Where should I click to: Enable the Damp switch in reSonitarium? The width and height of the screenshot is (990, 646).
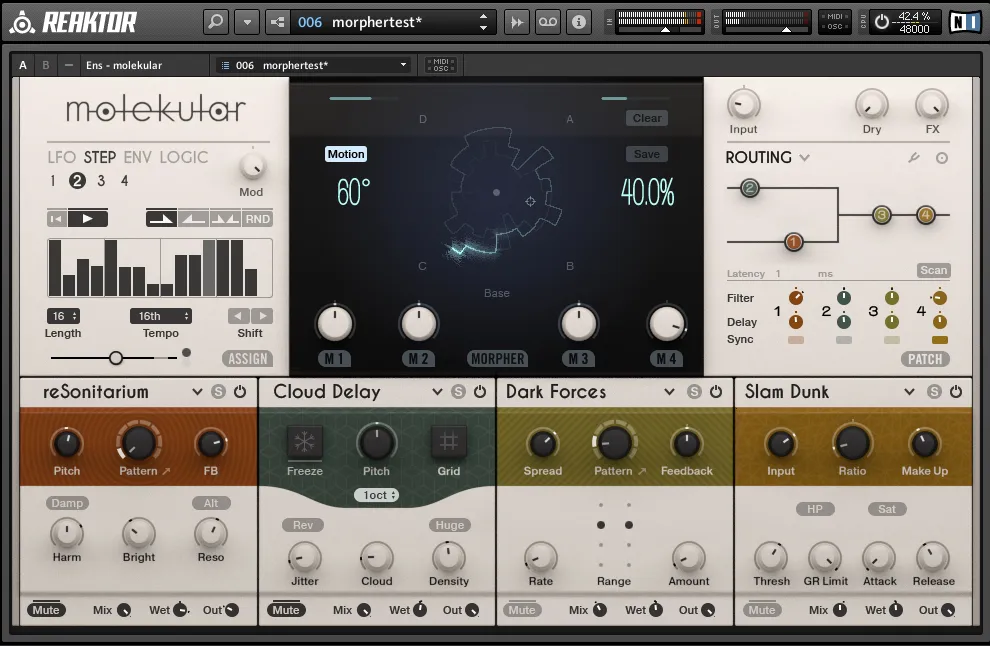[67, 503]
